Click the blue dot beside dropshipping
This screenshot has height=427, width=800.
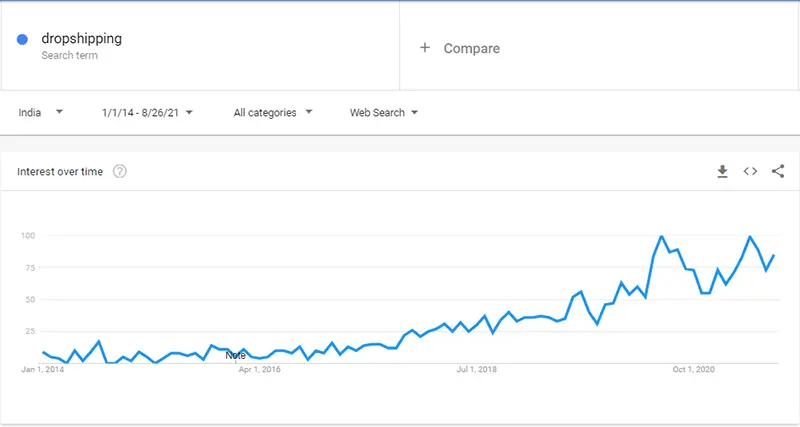pyautogui.click(x=22, y=39)
